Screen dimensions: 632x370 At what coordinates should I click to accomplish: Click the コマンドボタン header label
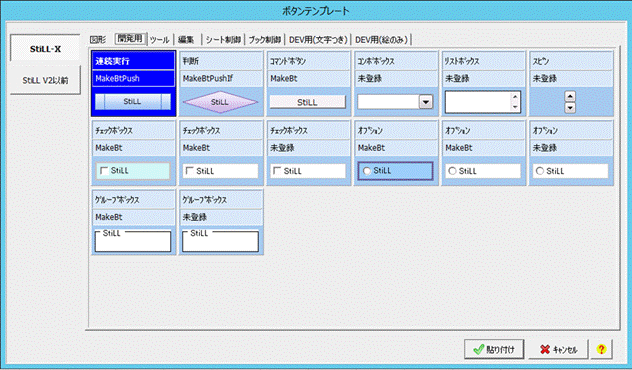[x=288, y=61]
